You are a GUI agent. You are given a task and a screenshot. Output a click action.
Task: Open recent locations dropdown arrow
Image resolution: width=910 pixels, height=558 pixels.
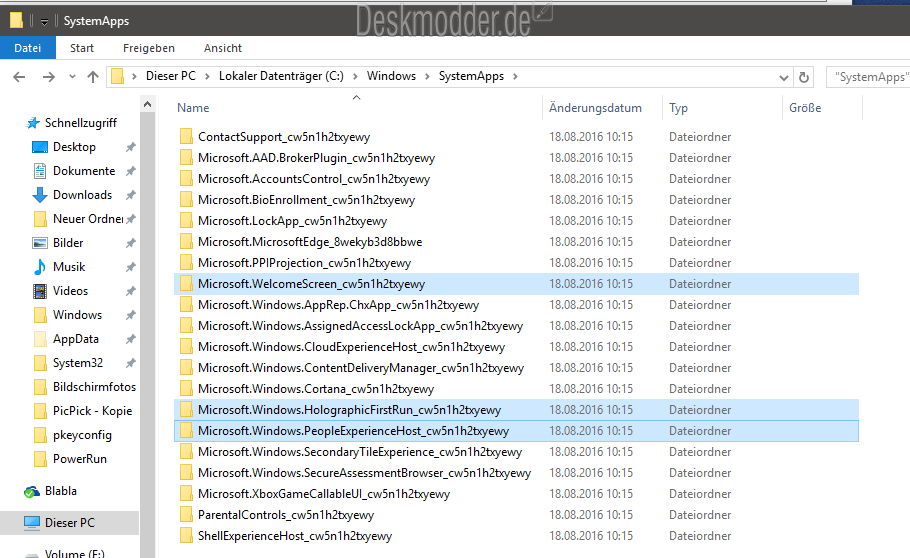[72, 77]
